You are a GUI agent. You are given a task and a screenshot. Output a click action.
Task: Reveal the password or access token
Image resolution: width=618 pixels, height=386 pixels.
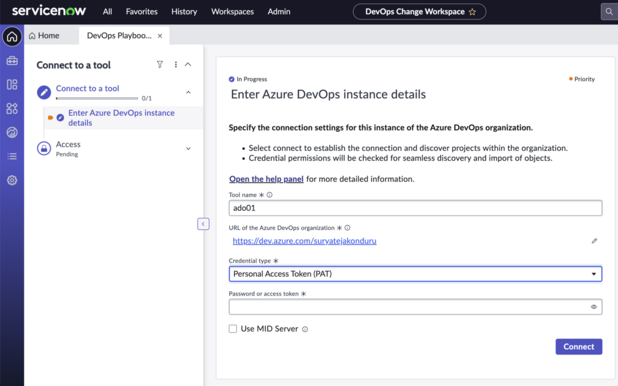click(594, 307)
